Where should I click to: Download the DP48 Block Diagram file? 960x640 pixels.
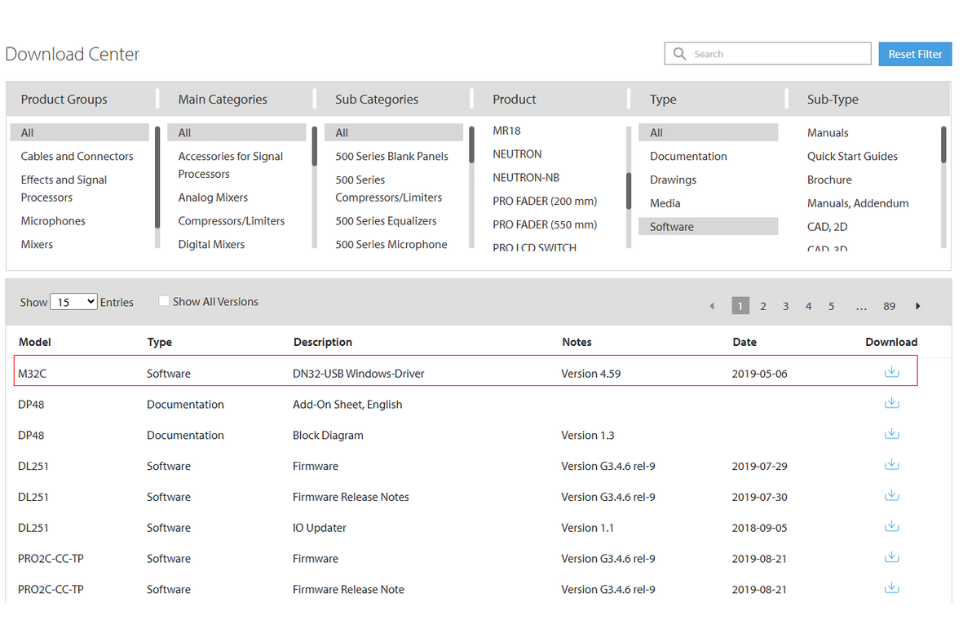(x=891, y=435)
